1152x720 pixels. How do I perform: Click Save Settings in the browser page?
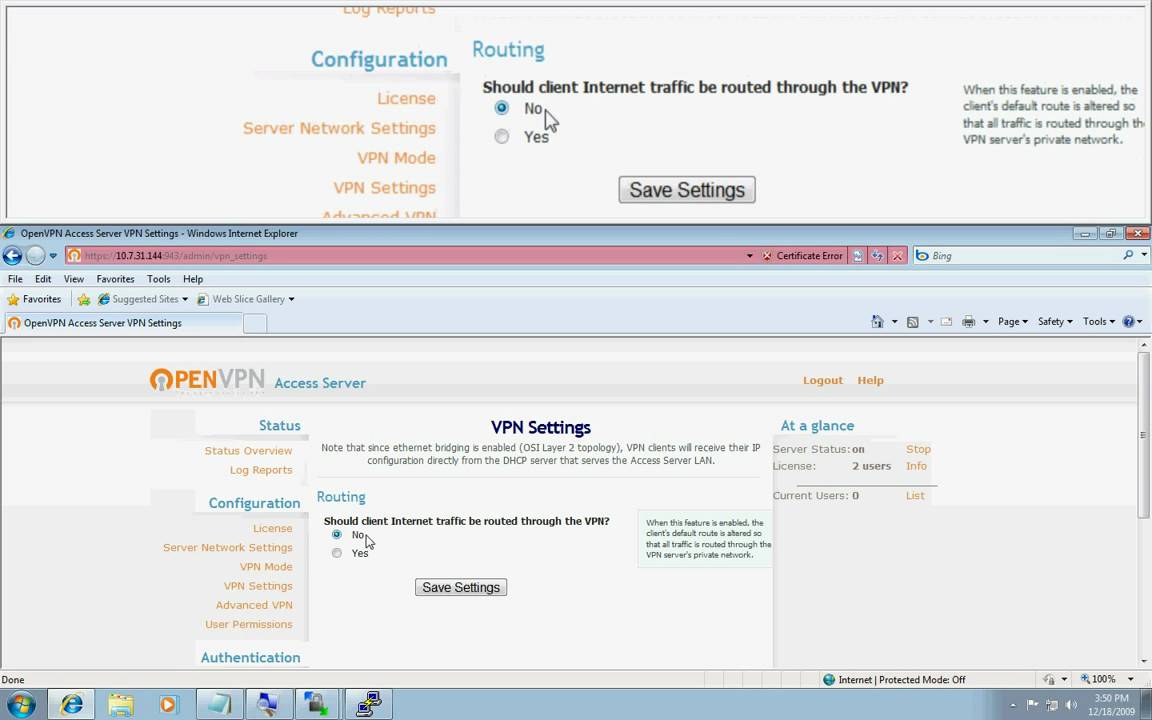click(x=461, y=587)
